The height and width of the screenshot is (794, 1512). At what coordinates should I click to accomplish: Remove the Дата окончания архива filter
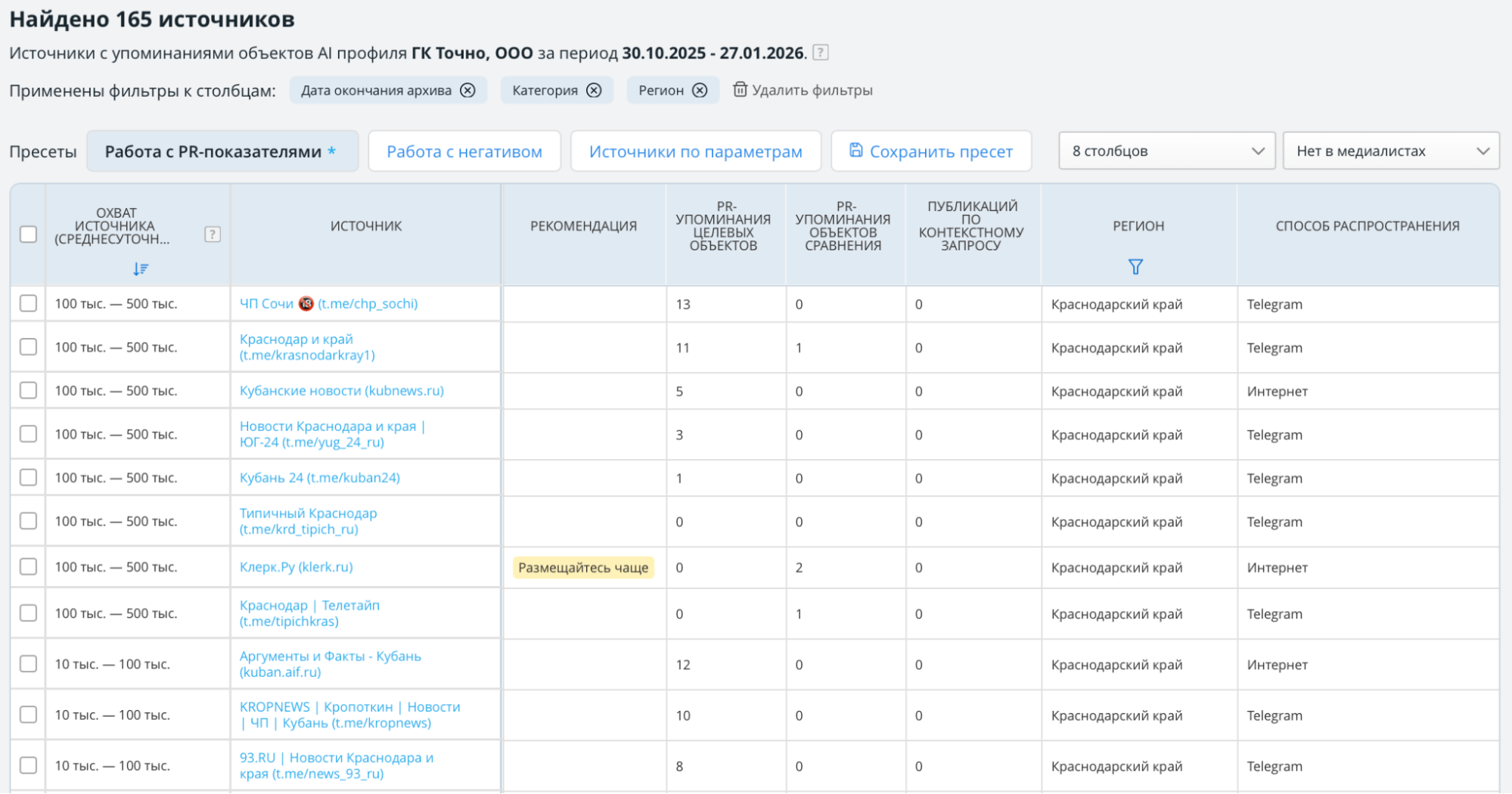coord(468,91)
